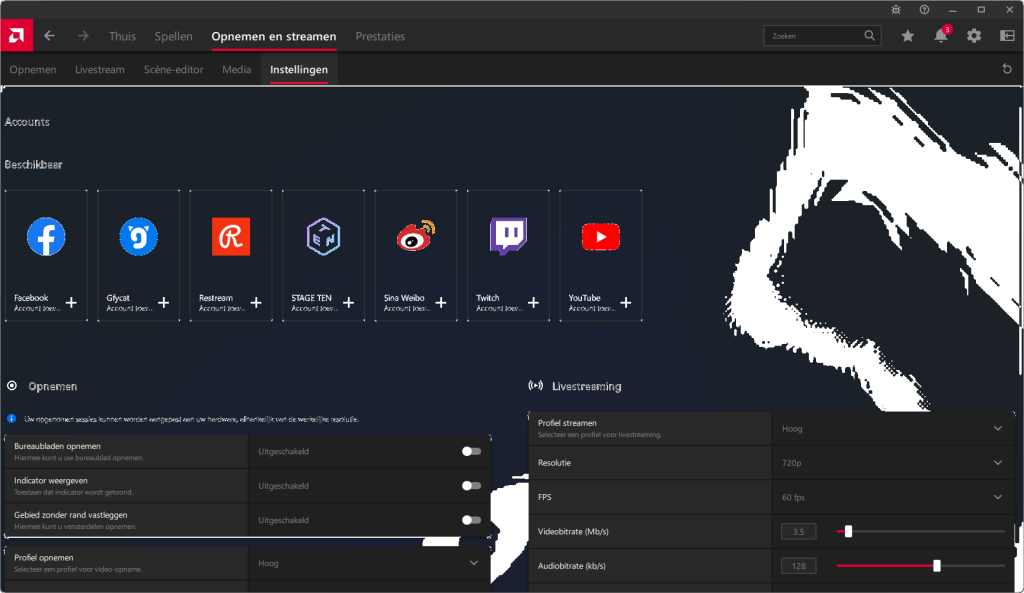Click the Livestreaming section heading
Viewport: 1024px width, 593px height.
(586, 386)
